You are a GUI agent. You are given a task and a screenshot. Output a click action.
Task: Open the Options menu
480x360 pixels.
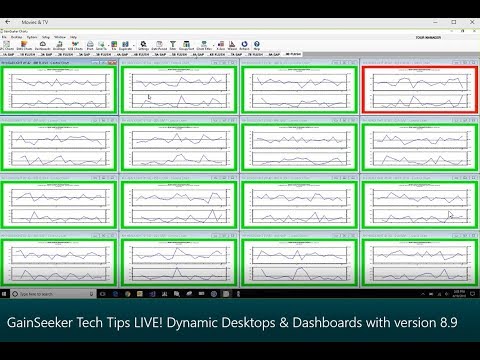coord(32,37)
